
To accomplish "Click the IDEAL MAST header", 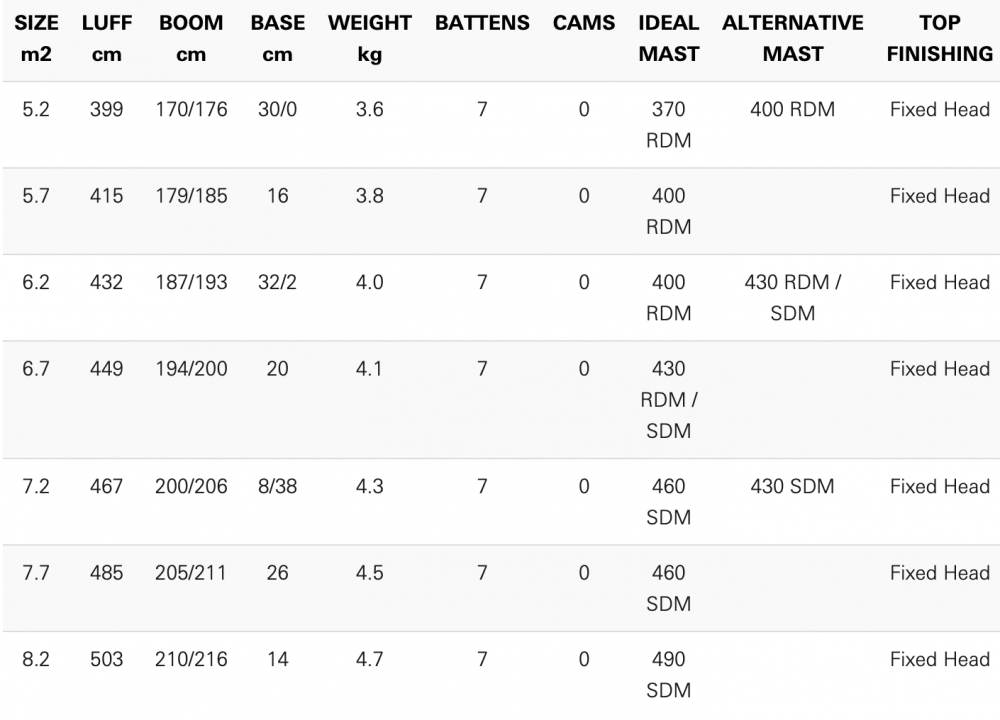I will [x=669, y=38].
